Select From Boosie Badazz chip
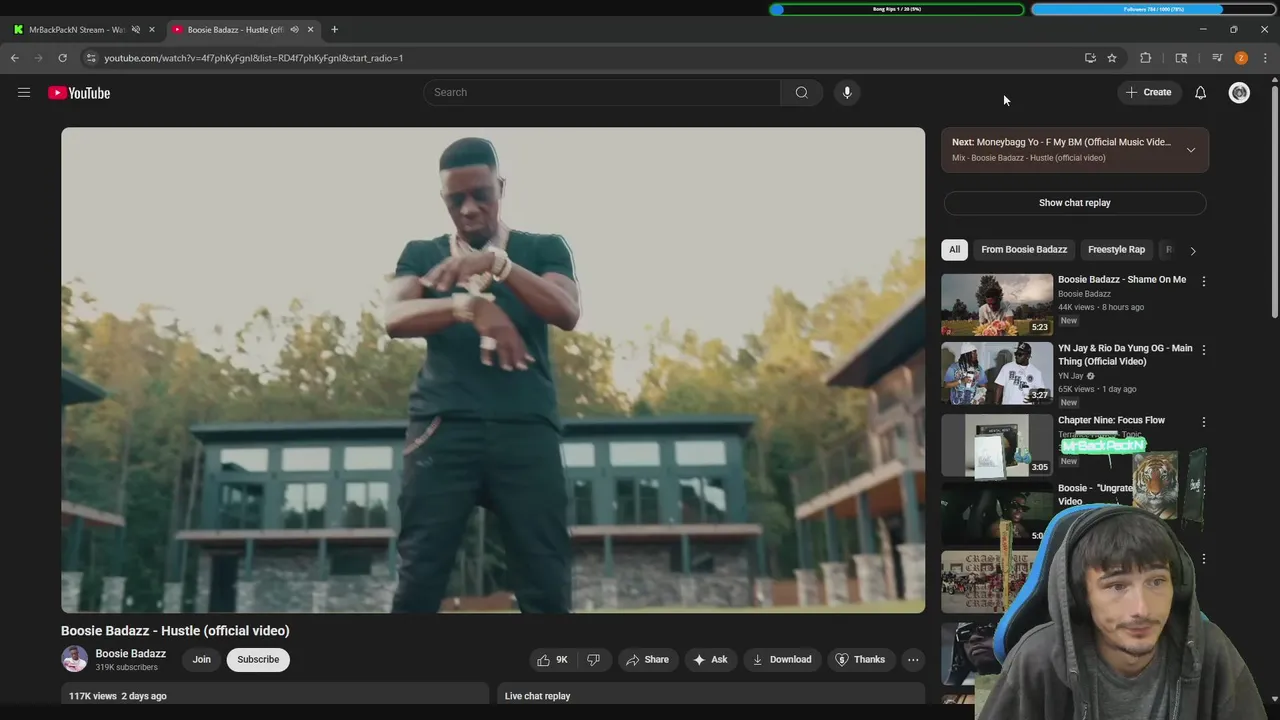This screenshot has width=1280, height=720. tap(1024, 249)
